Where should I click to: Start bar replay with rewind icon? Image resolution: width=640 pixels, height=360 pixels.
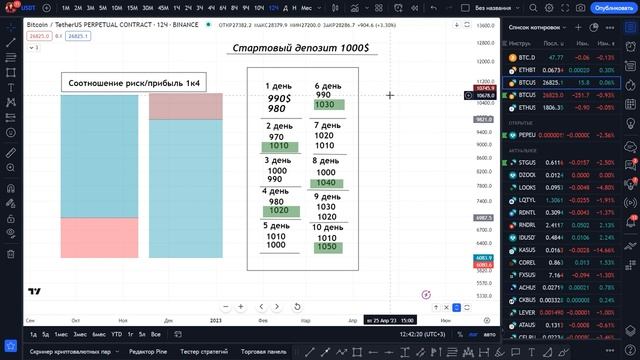click(x=414, y=8)
